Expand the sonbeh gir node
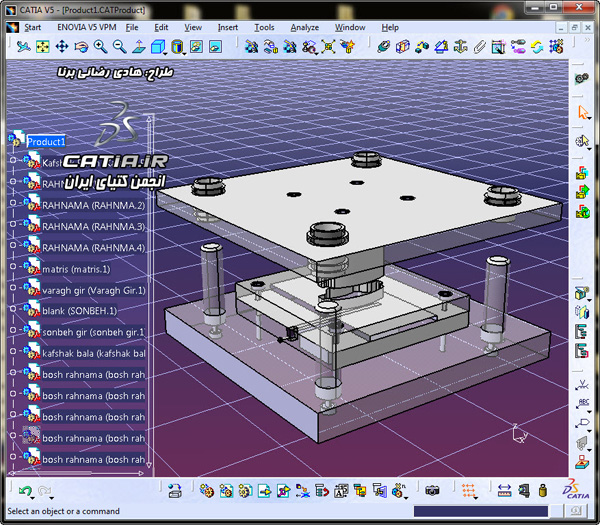Image resolution: width=600 pixels, height=525 pixels. (x=13, y=330)
